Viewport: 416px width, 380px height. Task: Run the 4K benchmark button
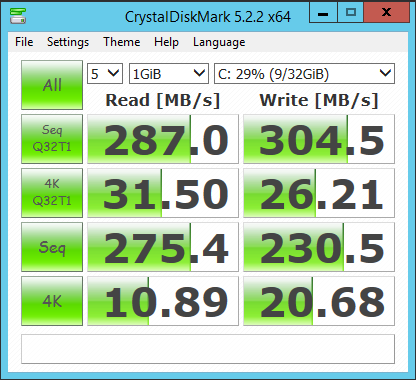pyautogui.click(x=52, y=301)
